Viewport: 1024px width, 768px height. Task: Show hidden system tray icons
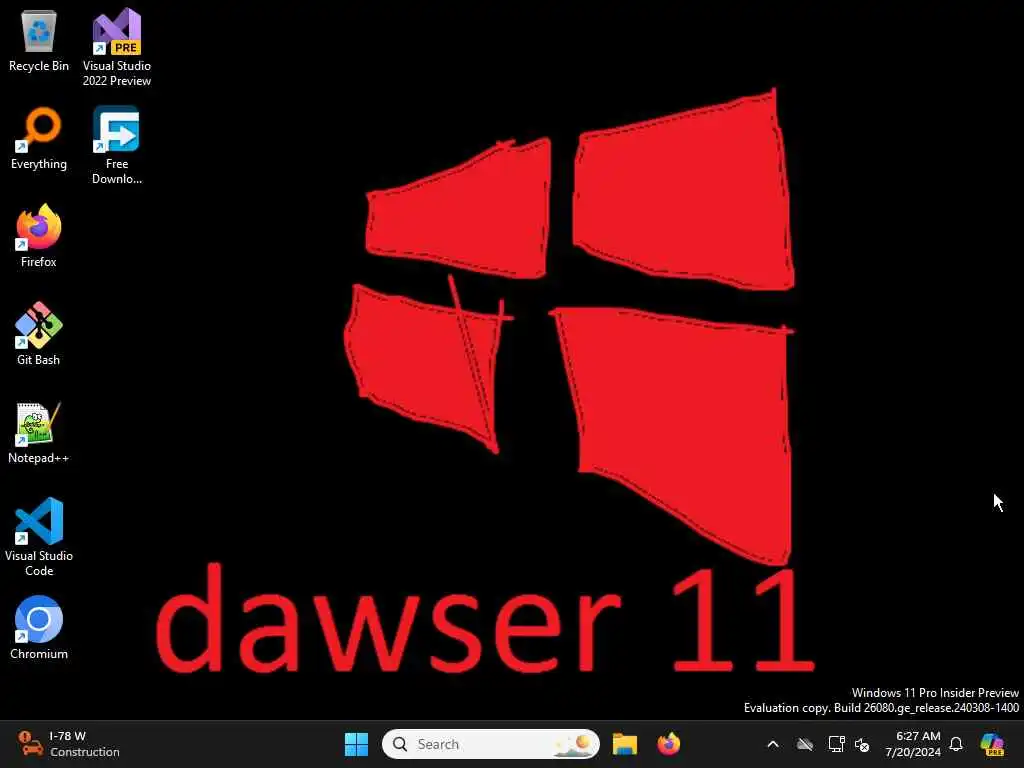point(773,744)
